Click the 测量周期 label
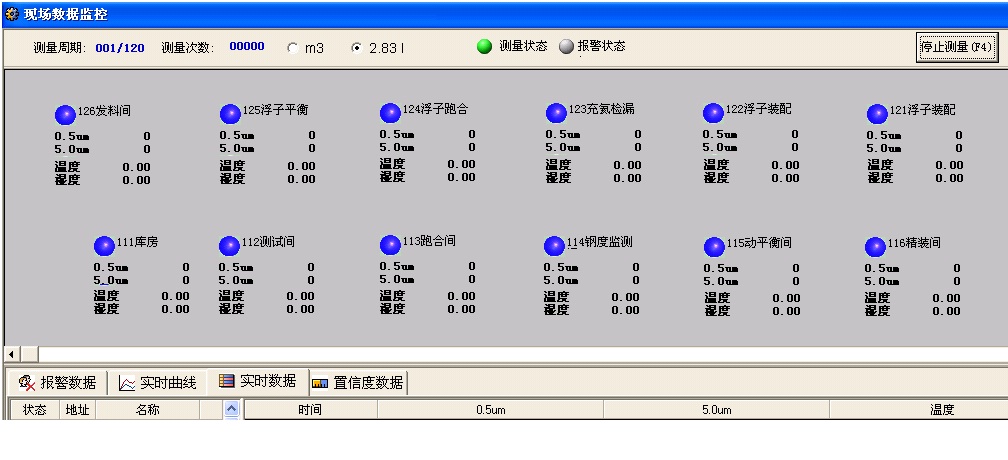Viewport: 1008px width, 460px height. coord(60,48)
